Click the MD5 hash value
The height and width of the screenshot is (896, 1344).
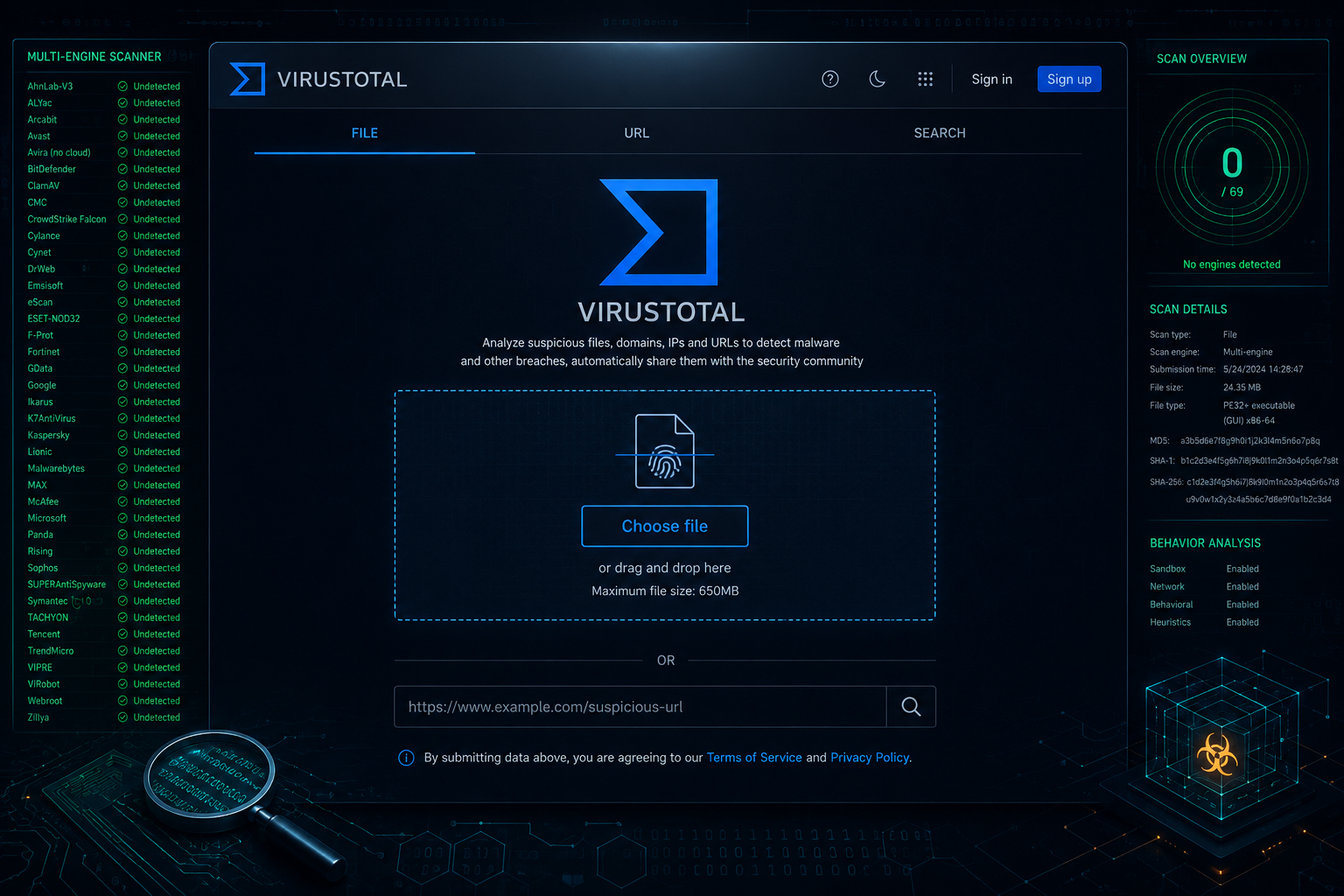(x=1250, y=441)
